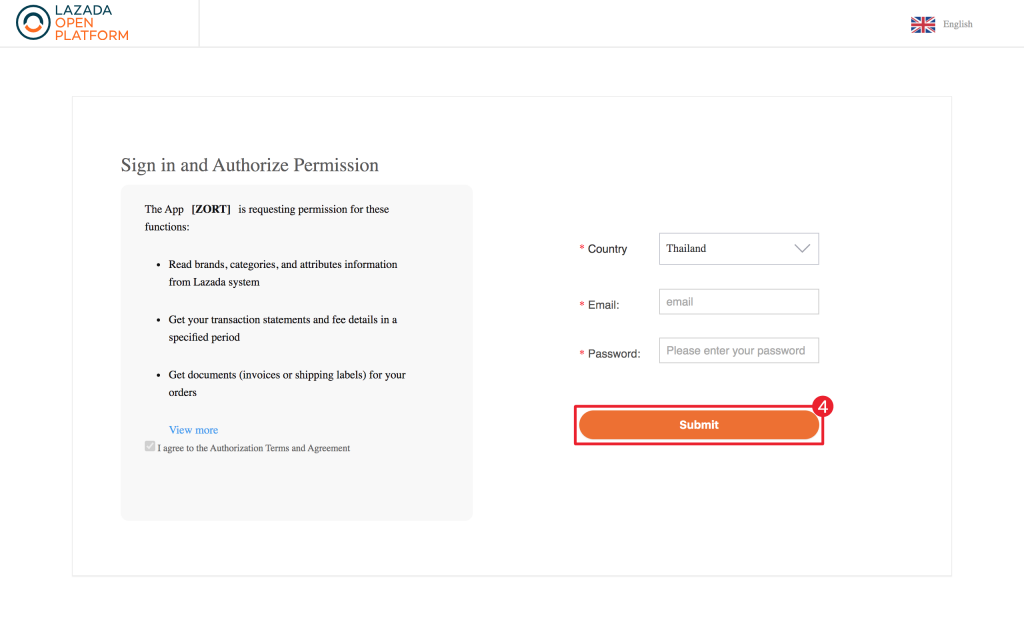Click the Lazada circular logo icon
The height and width of the screenshot is (640, 1024).
pyautogui.click(x=33, y=23)
